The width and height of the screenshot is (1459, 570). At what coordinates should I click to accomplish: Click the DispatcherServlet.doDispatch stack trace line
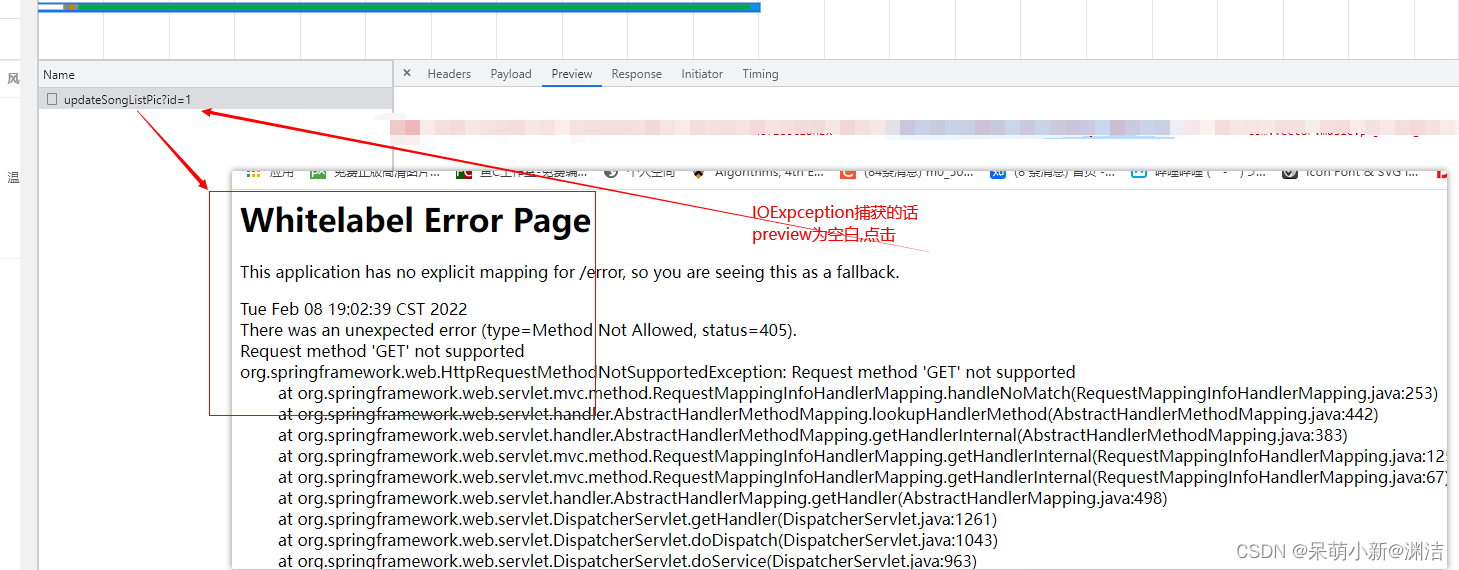[x=638, y=540]
